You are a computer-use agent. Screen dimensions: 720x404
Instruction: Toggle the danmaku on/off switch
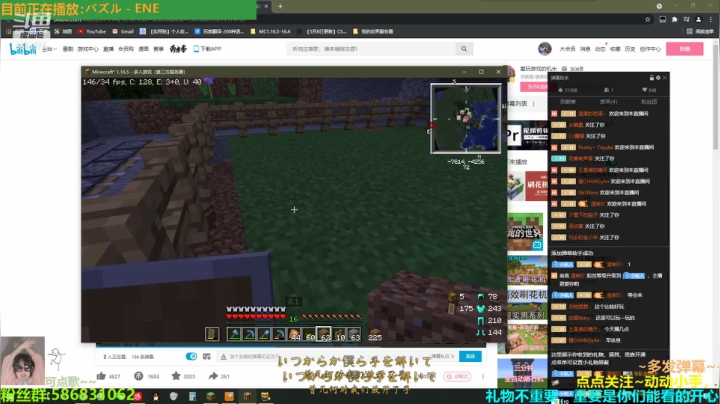click(x=191, y=356)
